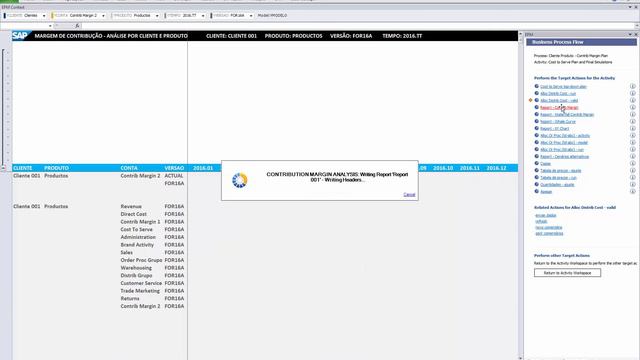This screenshot has height=360, width=640.
Task: Expand the Name Box dropdown arrow
Action: (x=50, y=26)
